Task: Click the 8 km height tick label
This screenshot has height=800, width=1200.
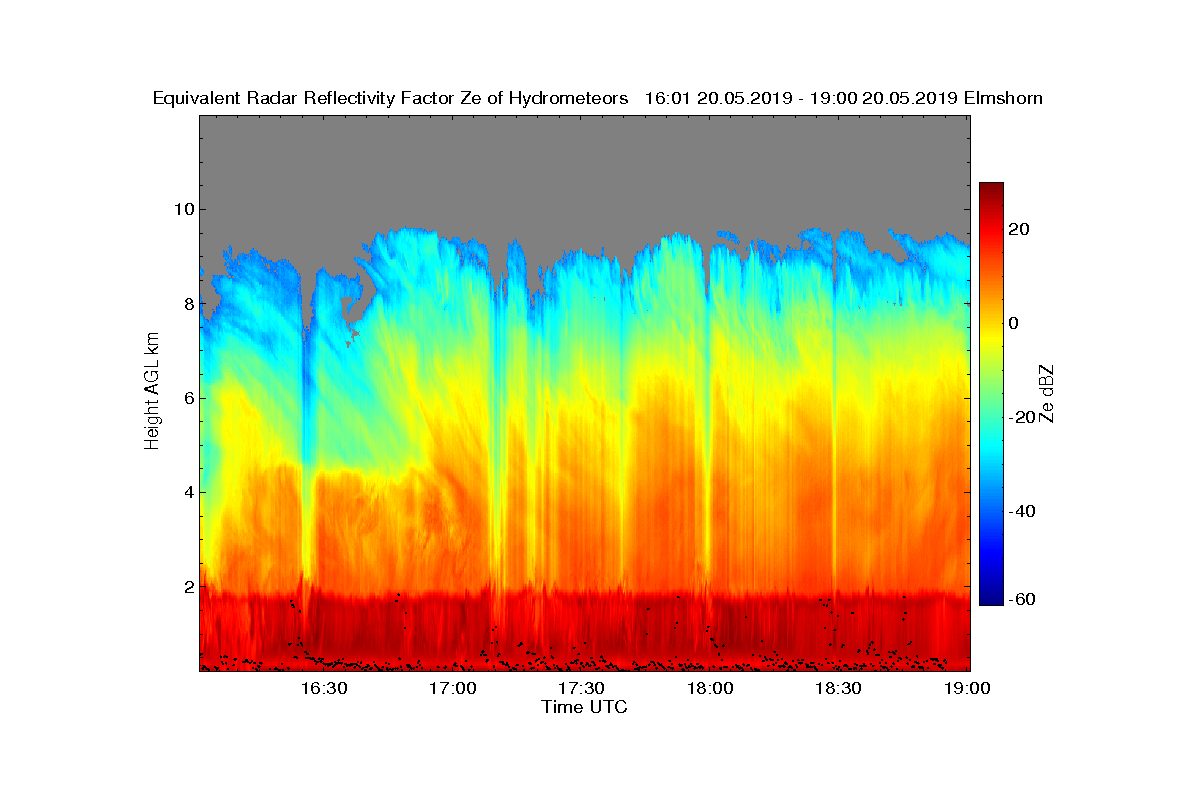Action: click(x=187, y=304)
